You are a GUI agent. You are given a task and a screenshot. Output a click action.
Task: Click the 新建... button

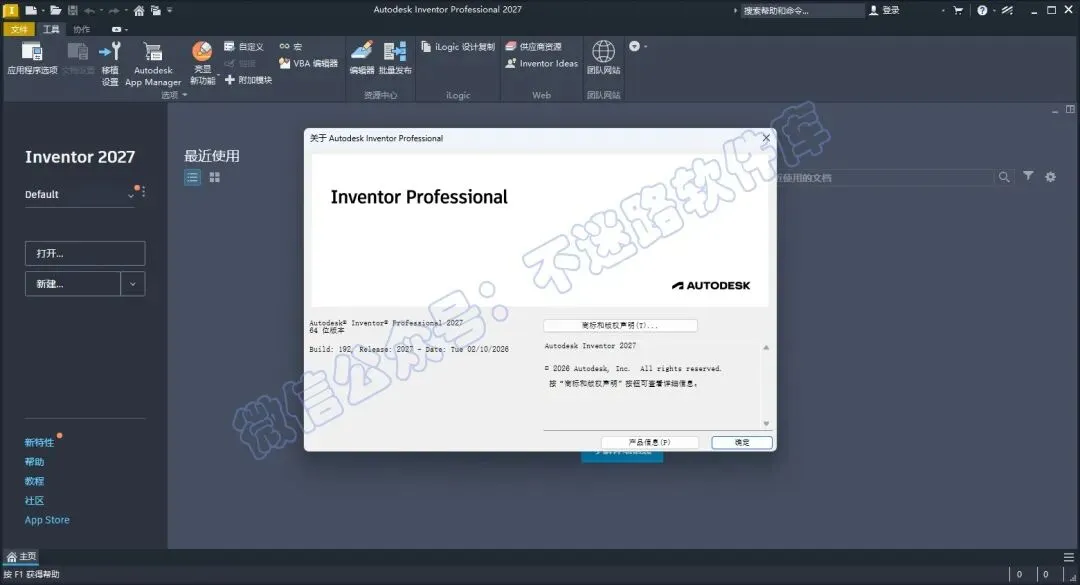coord(73,284)
